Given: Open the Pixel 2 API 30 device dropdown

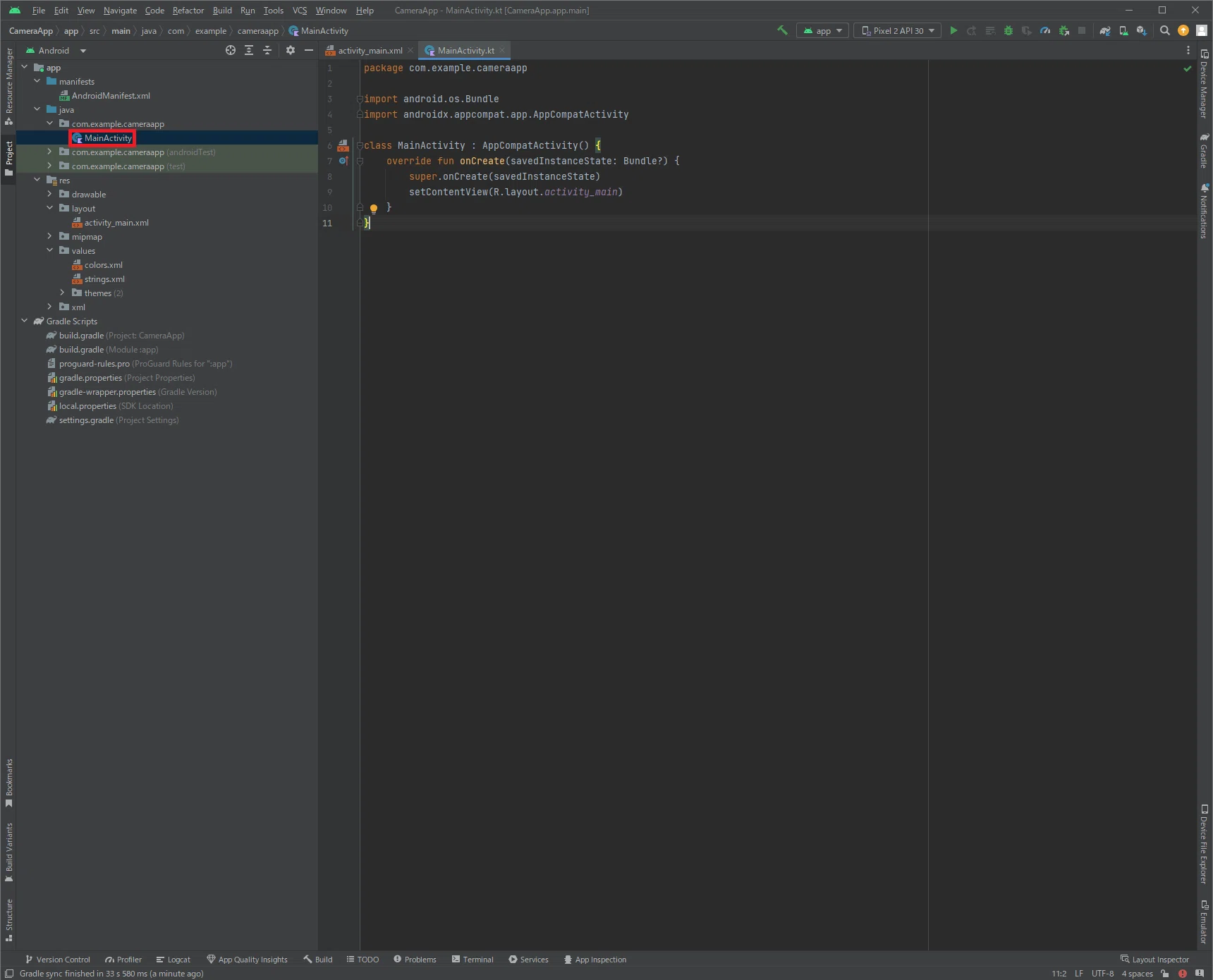Looking at the screenshot, I should [x=897, y=30].
